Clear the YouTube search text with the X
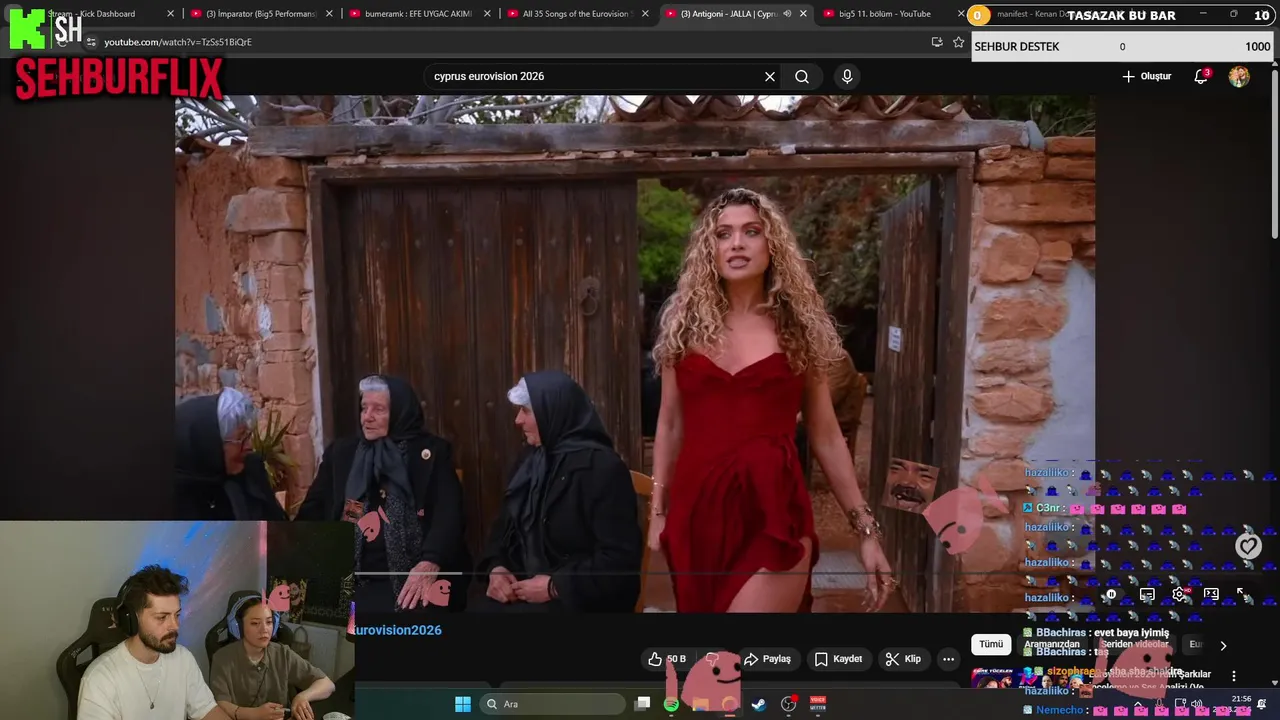Image resolution: width=1280 pixels, height=720 pixels. pos(770,77)
